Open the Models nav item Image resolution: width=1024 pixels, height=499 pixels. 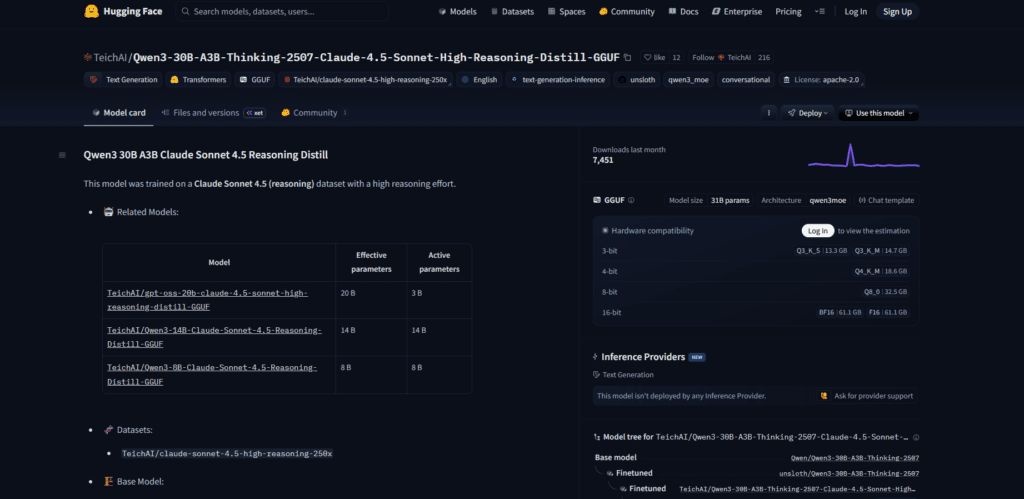point(458,11)
